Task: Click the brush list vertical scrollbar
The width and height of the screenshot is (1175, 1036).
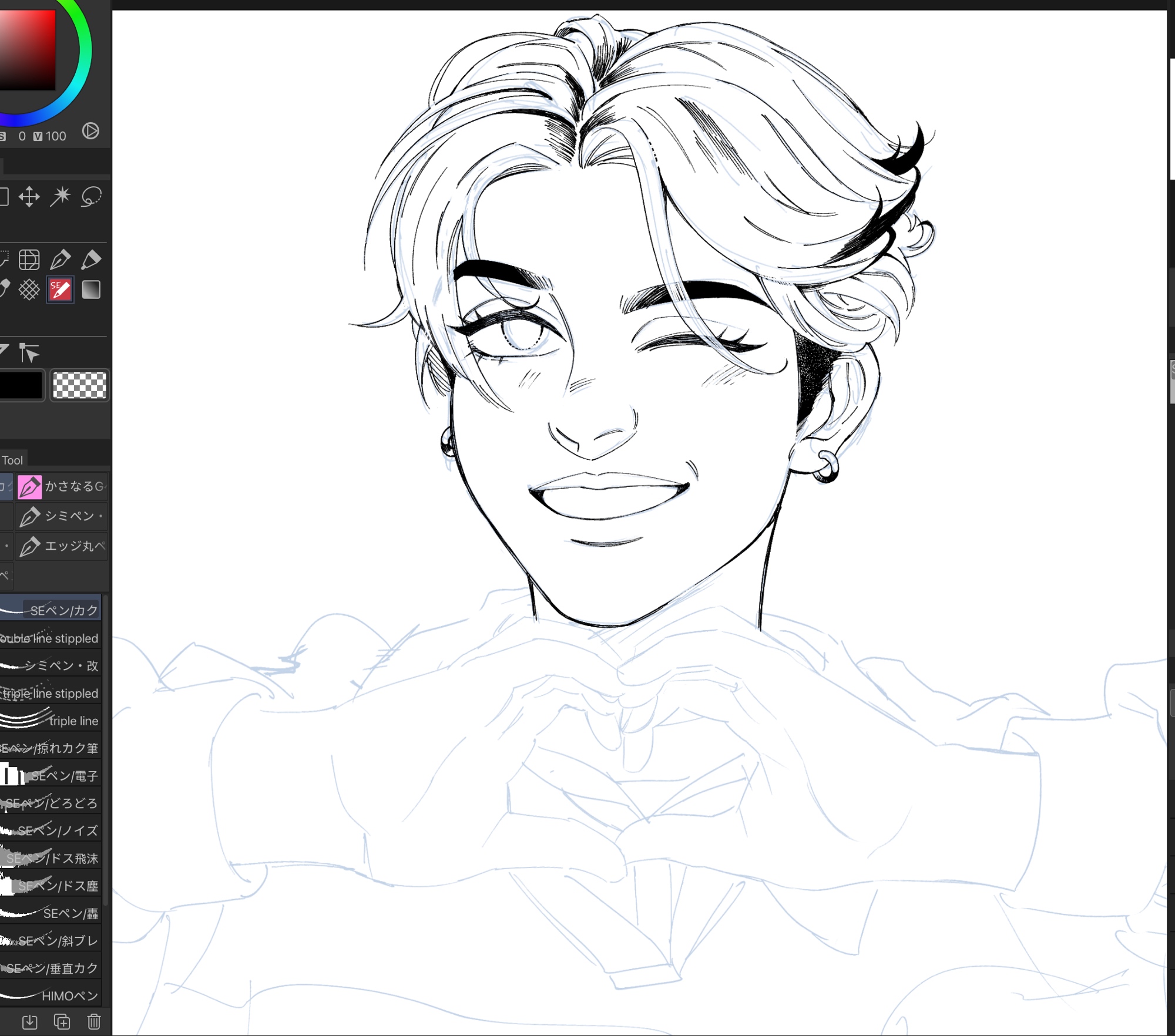Action: pos(106,752)
